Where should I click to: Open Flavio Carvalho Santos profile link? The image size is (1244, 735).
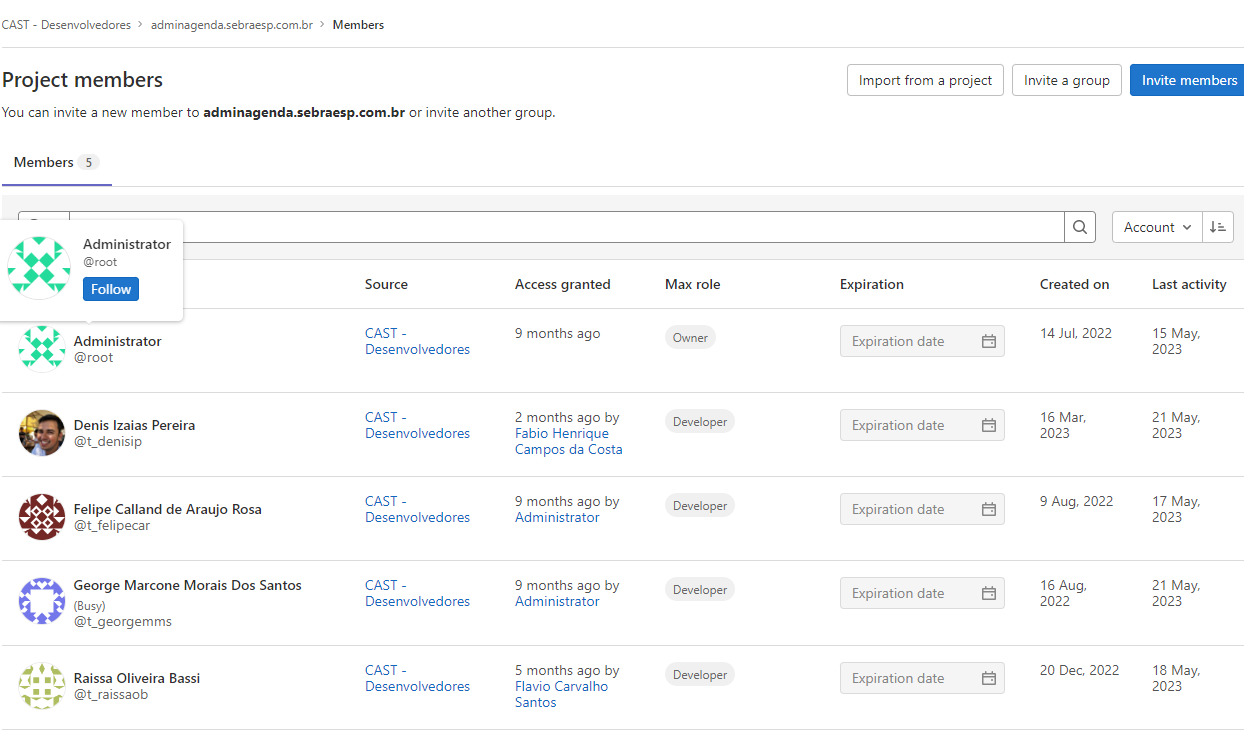tap(561, 694)
